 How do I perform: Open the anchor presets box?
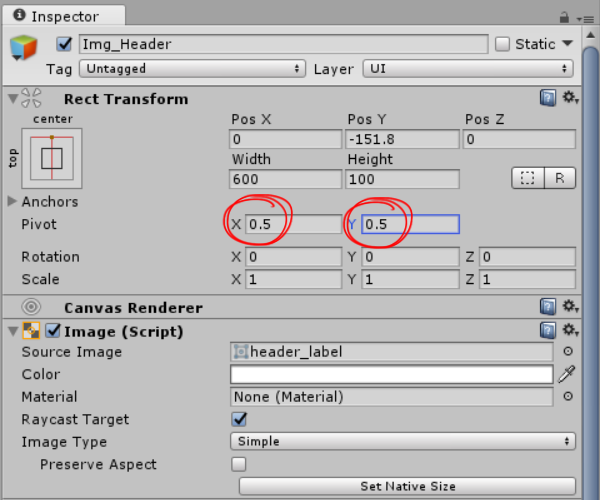[x=52, y=158]
